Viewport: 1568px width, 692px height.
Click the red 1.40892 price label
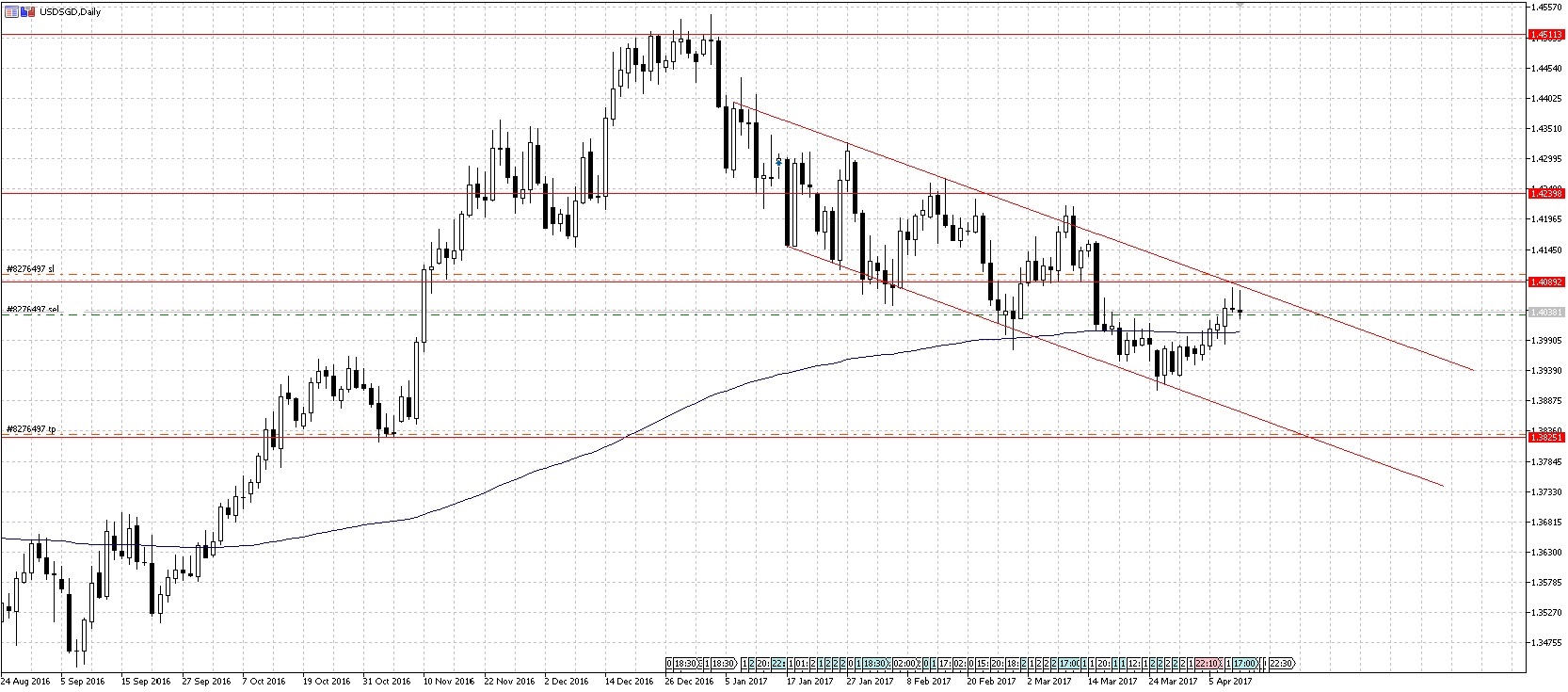point(1546,282)
